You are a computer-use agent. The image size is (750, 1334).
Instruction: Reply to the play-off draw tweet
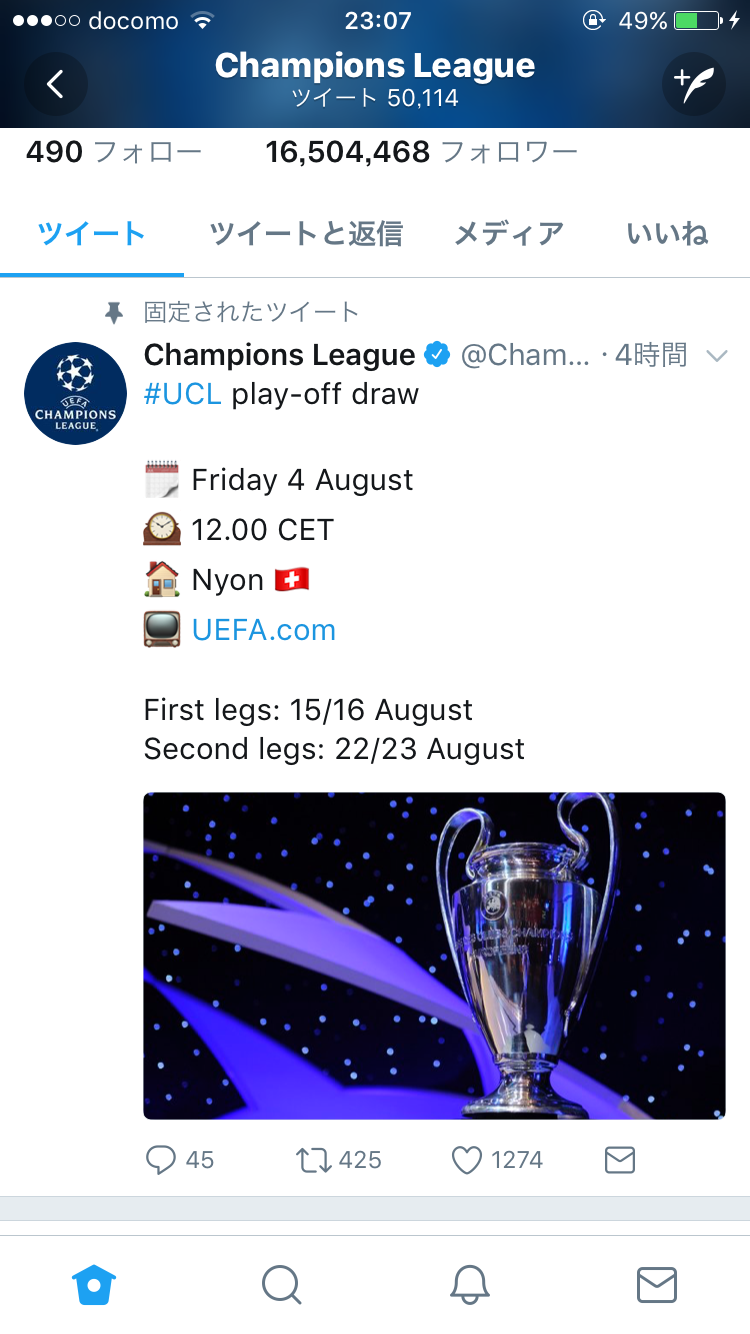point(162,1160)
